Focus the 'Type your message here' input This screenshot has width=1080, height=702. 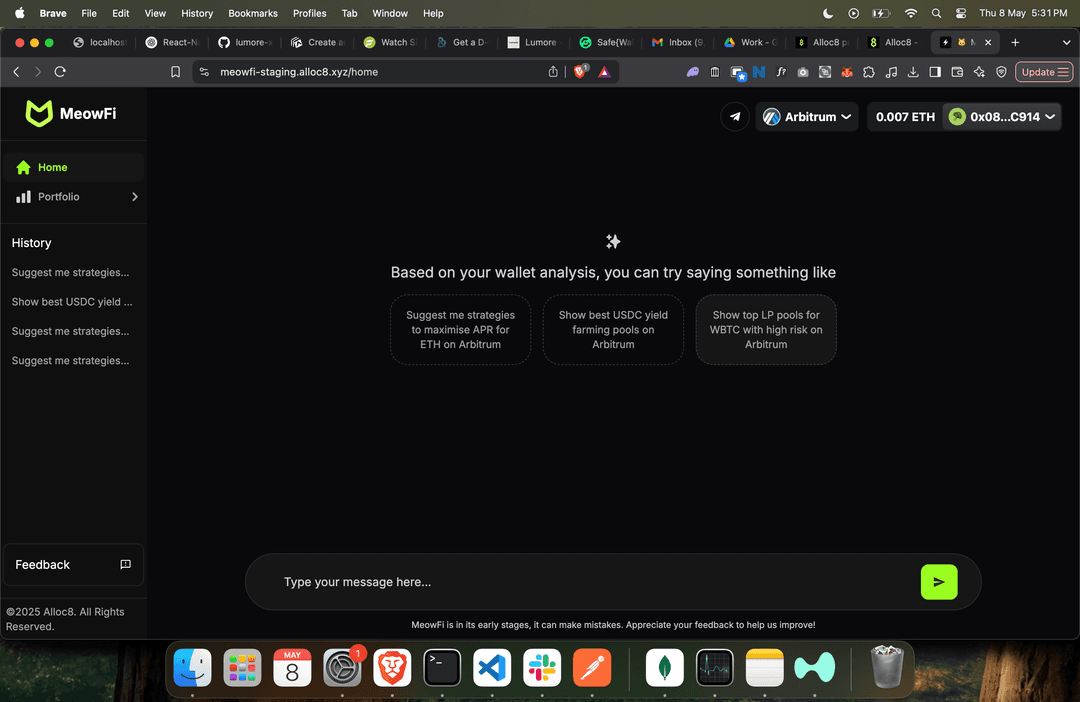pyautogui.click(x=590, y=582)
